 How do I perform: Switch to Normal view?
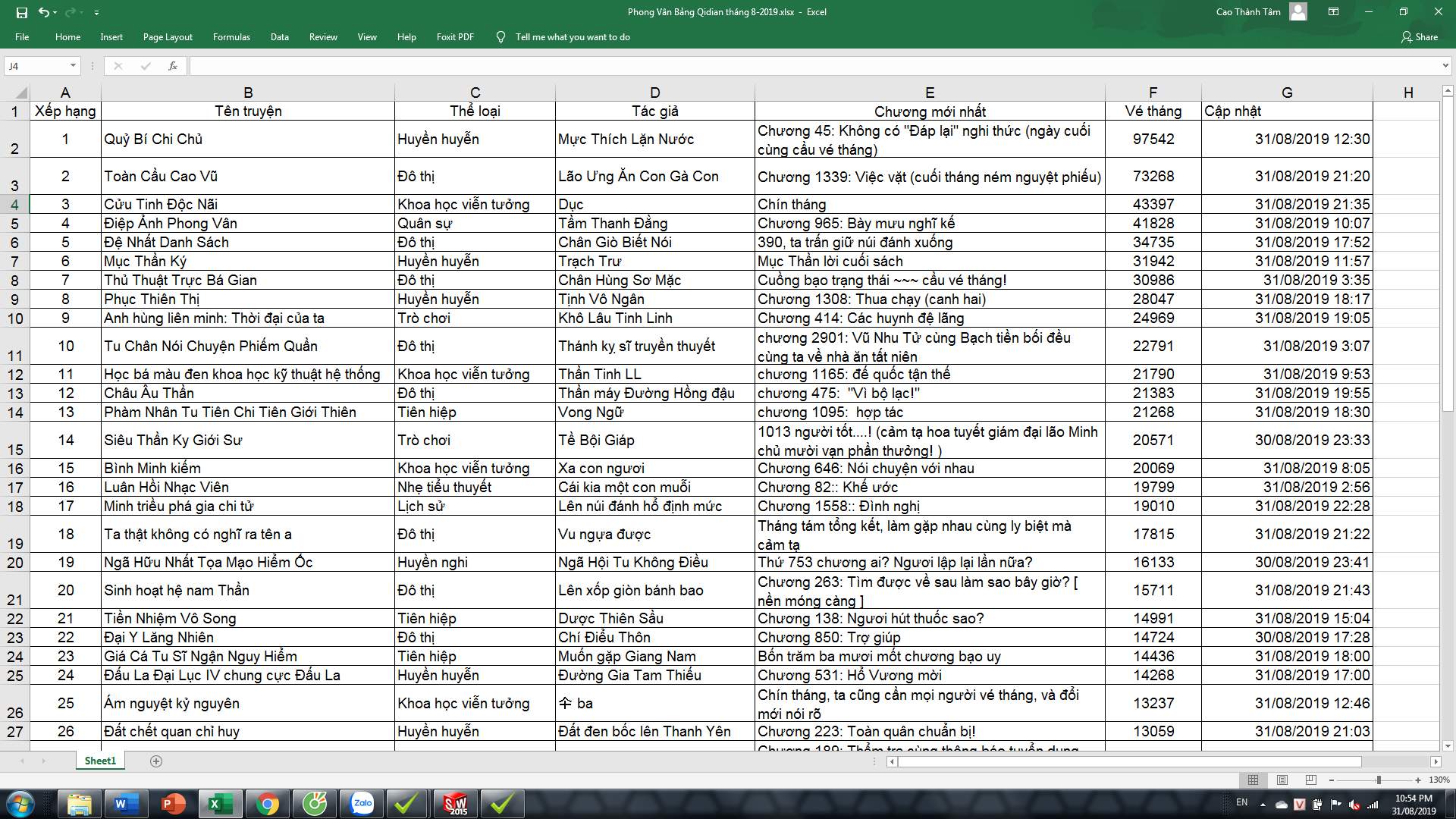click(x=1253, y=780)
